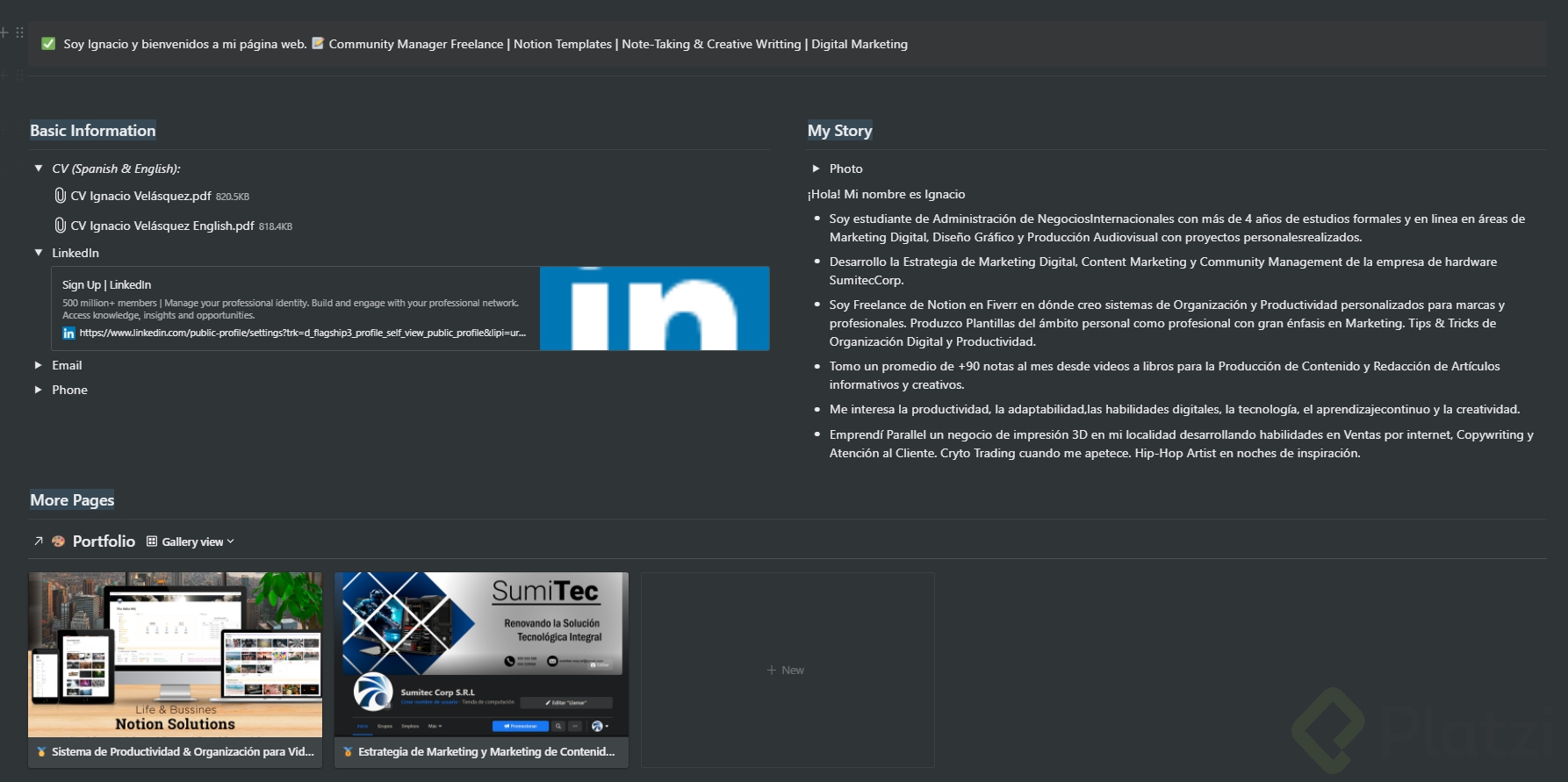Click the arrow icon beside Portfolio

pyautogui.click(x=39, y=542)
